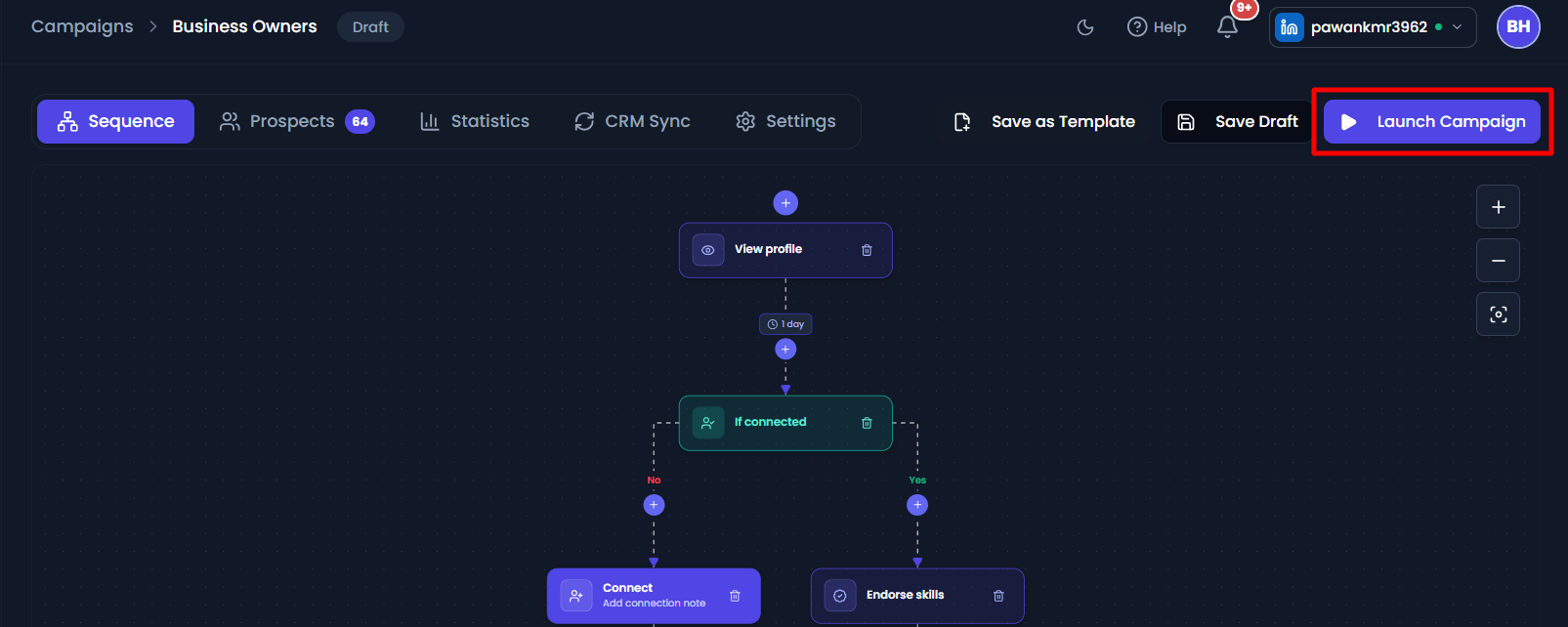Image resolution: width=1568 pixels, height=627 pixels.
Task: Open the notifications bell
Action: [x=1228, y=26]
